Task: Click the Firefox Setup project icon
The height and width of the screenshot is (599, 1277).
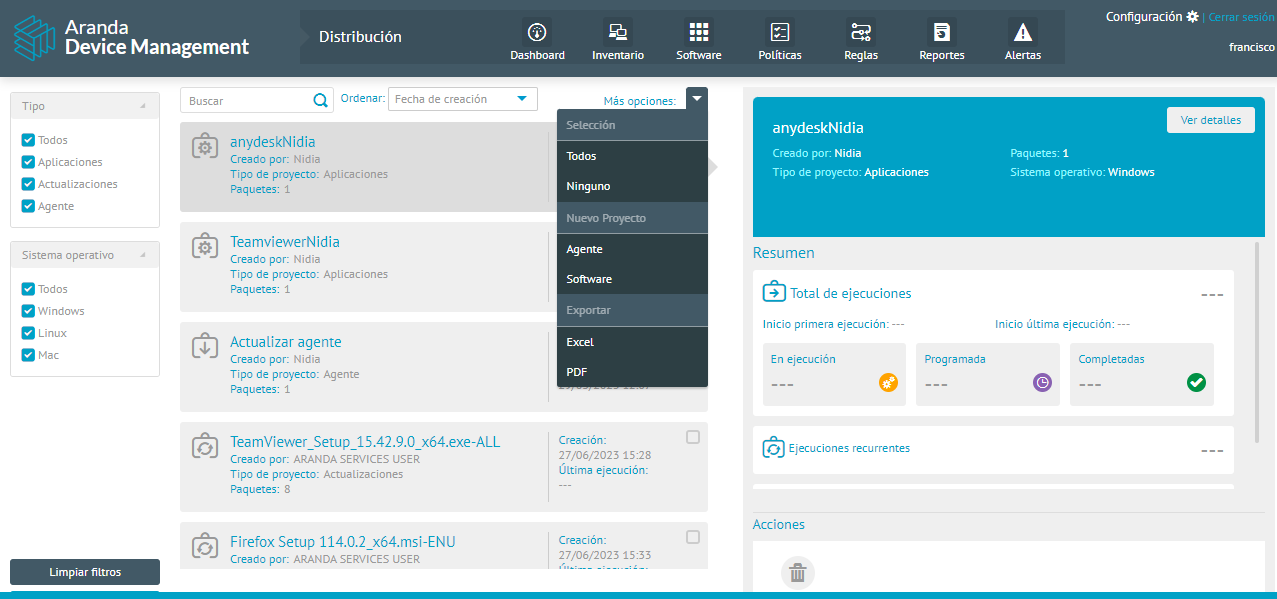Action: coord(205,547)
